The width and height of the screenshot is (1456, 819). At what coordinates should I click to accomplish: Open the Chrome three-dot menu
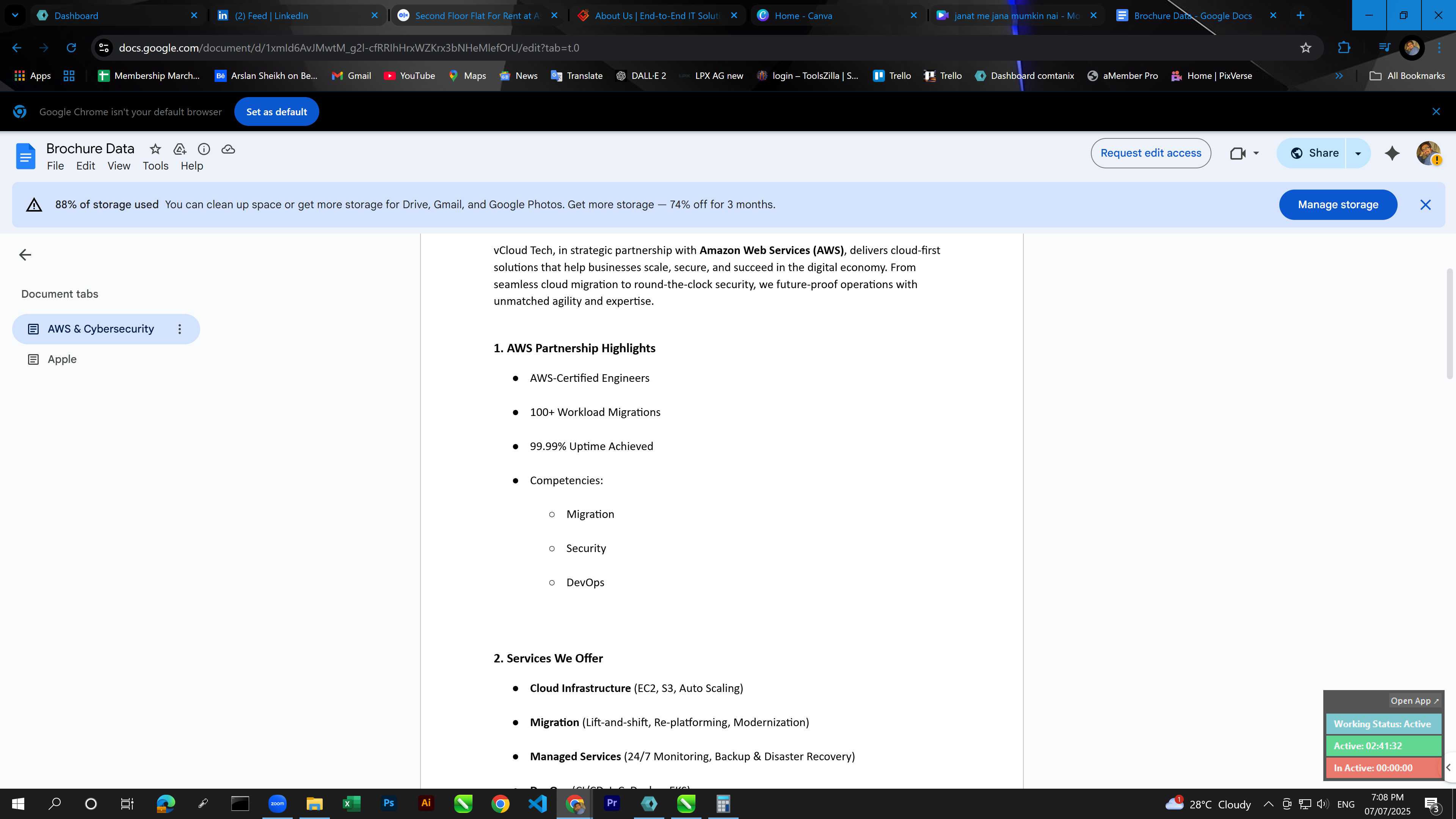1440,48
